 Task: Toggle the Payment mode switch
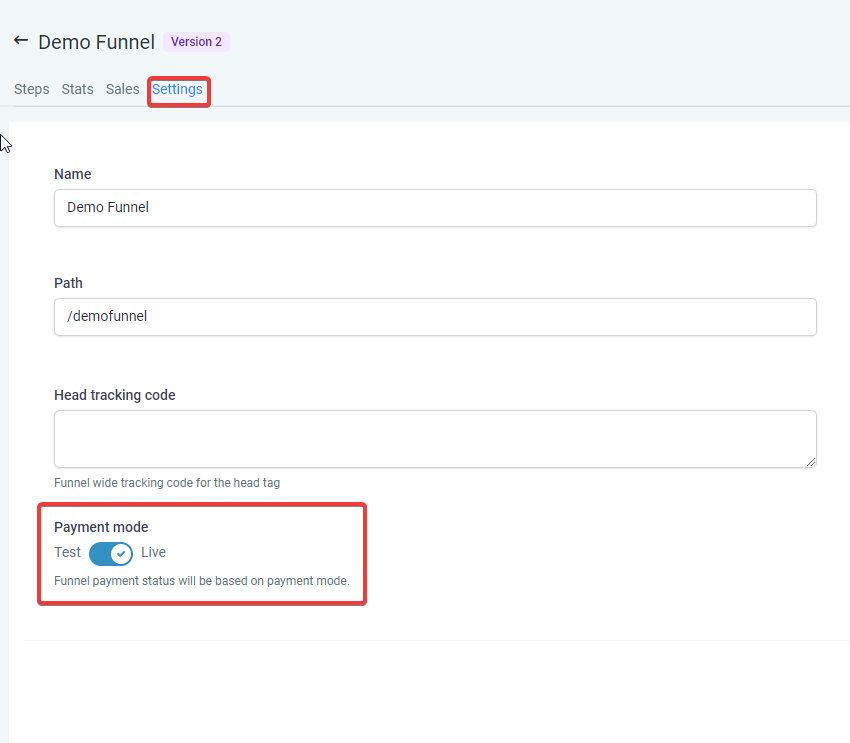point(110,553)
